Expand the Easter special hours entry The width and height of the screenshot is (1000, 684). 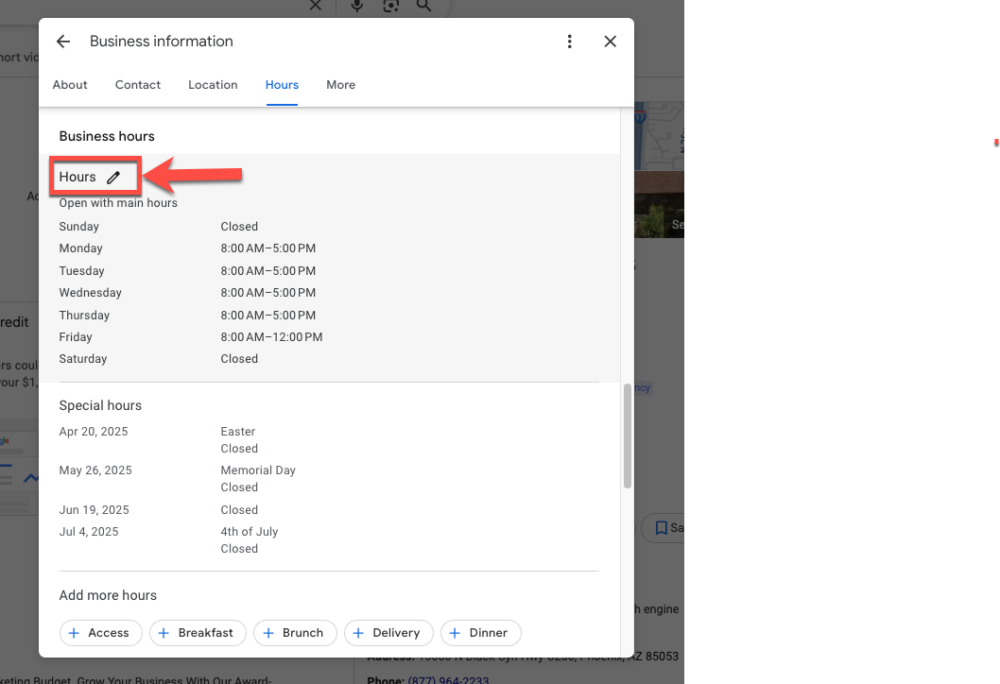[x=237, y=431]
